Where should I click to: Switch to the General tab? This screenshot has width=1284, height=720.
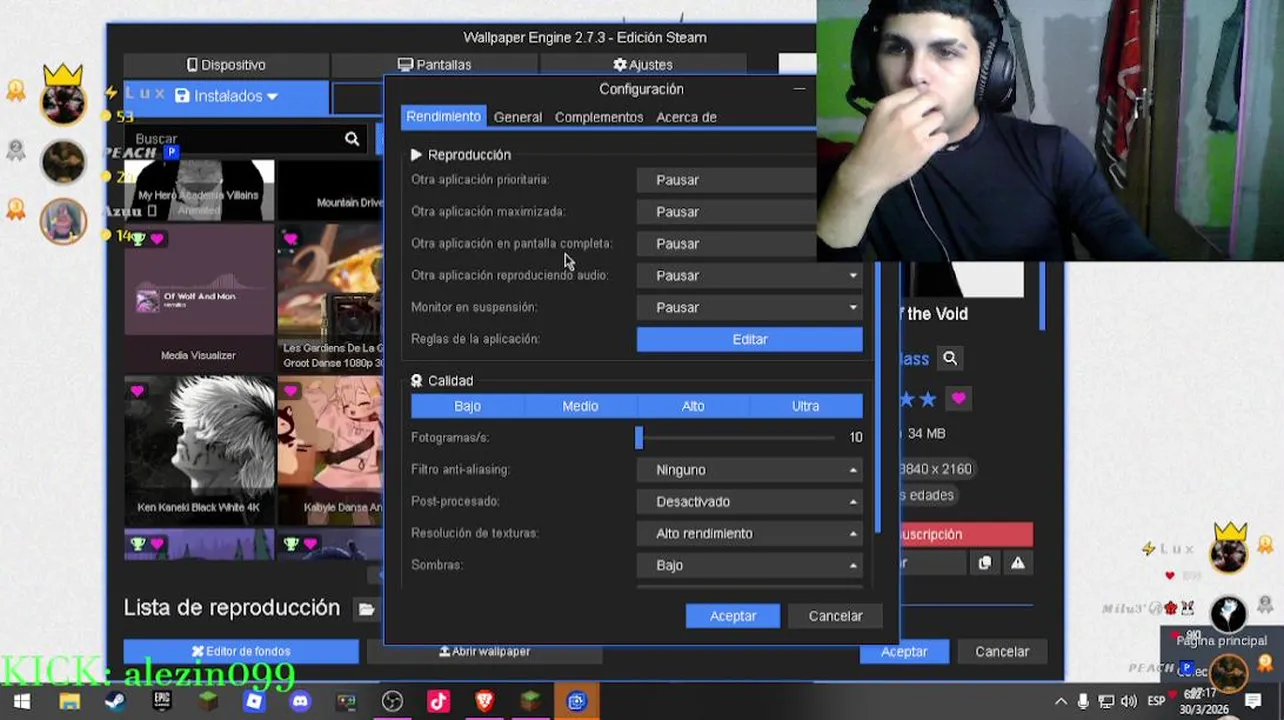coord(518,117)
